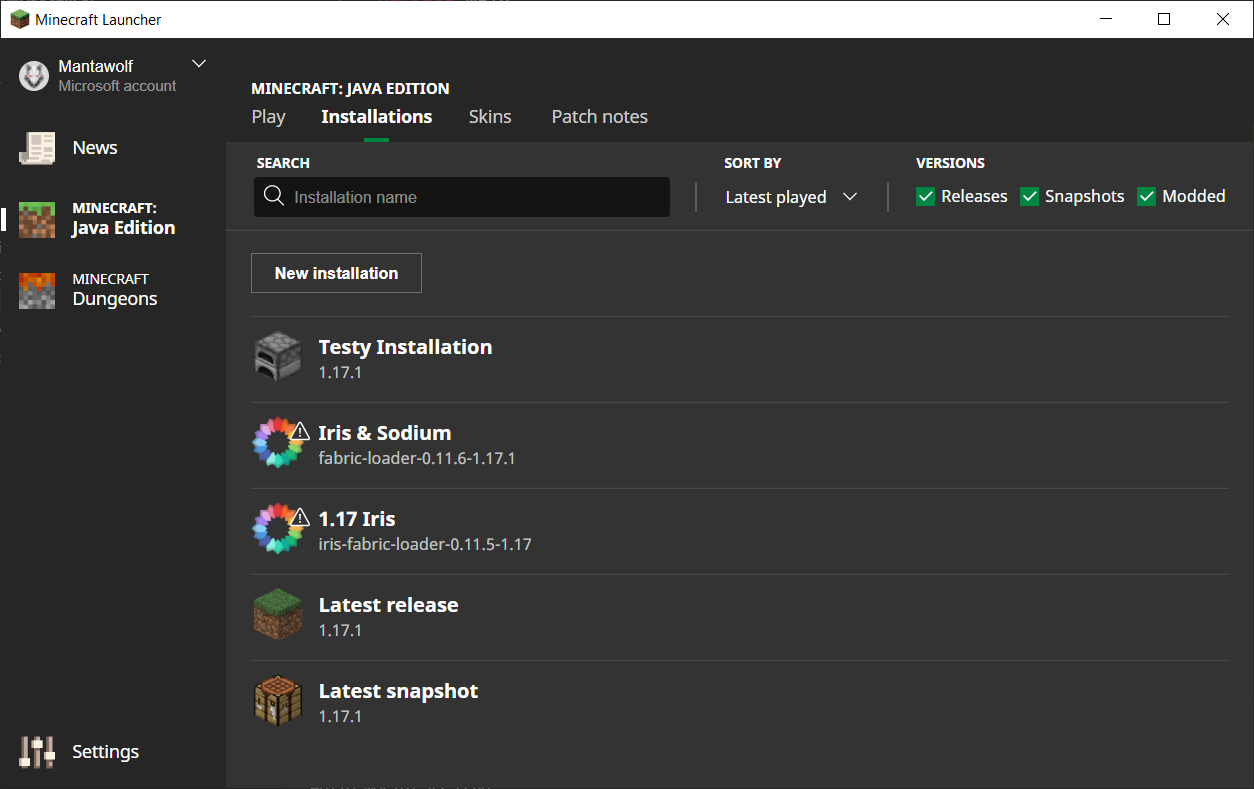Select the Testy Installation title

coord(405,347)
